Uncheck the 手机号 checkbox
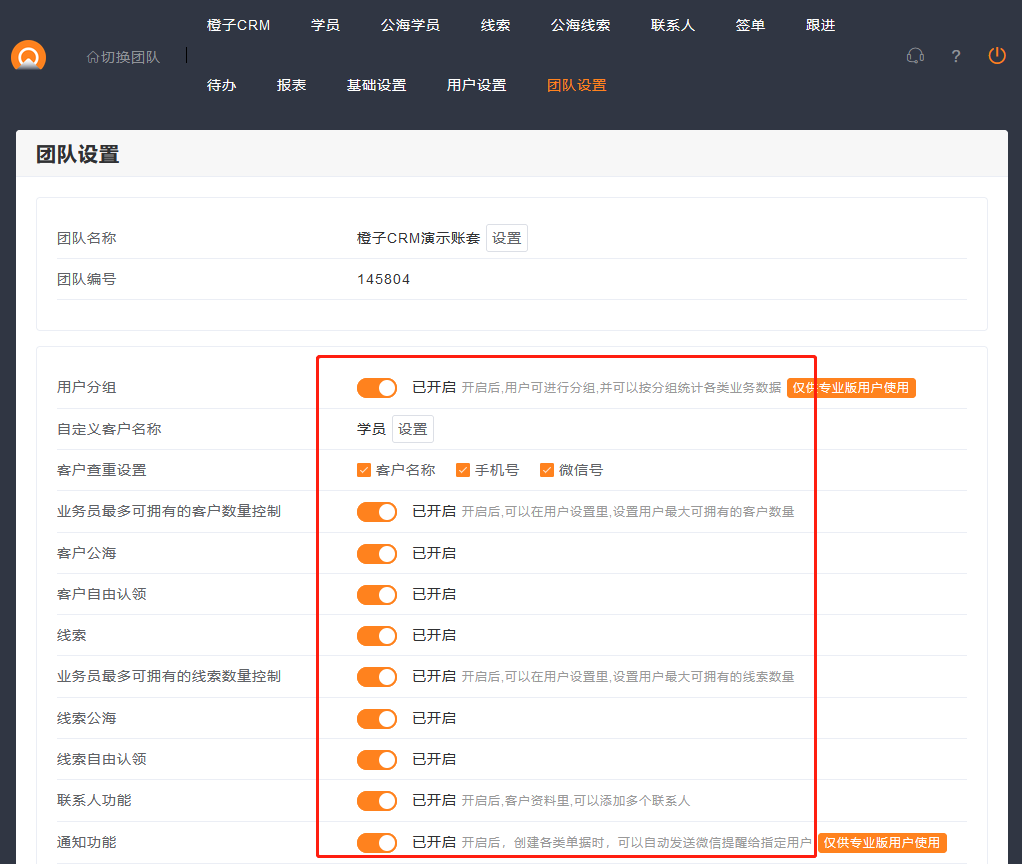The height and width of the screenshot is (864, 1022). click(x=463, y=470)
